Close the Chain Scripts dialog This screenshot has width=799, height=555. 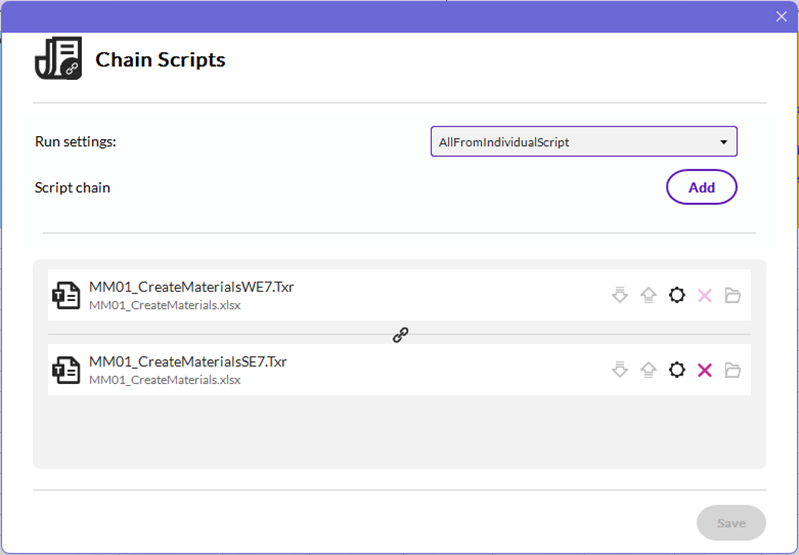click(x=781, y=16)
